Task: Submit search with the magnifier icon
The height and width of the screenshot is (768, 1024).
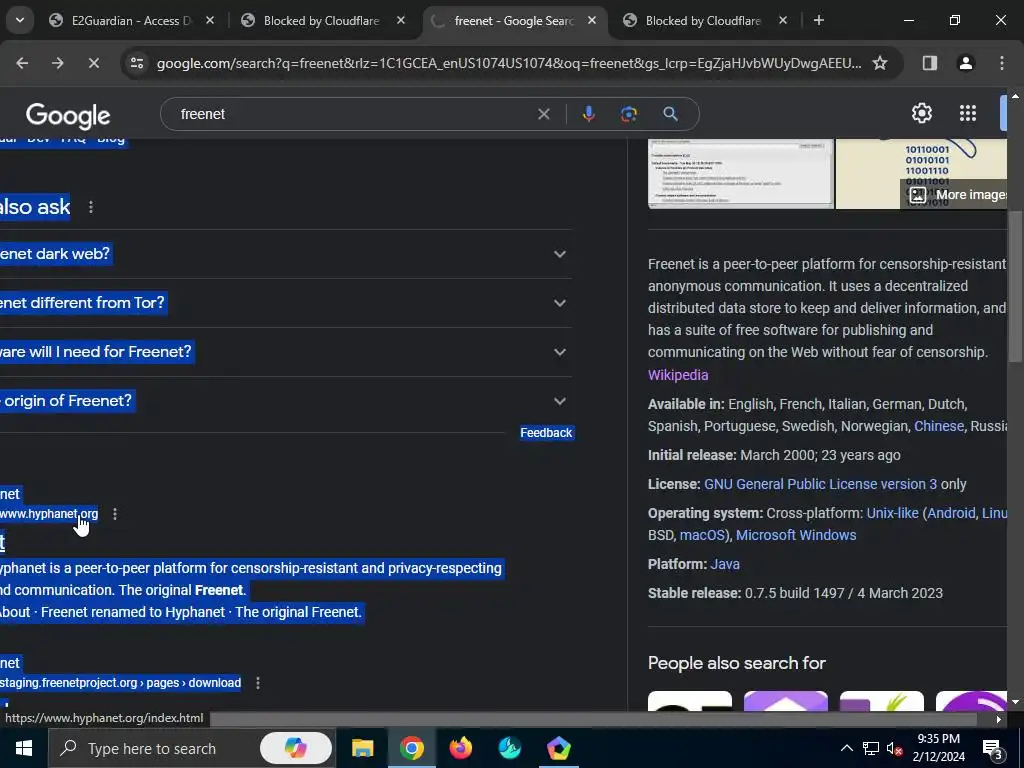Action: click(670, 114)
